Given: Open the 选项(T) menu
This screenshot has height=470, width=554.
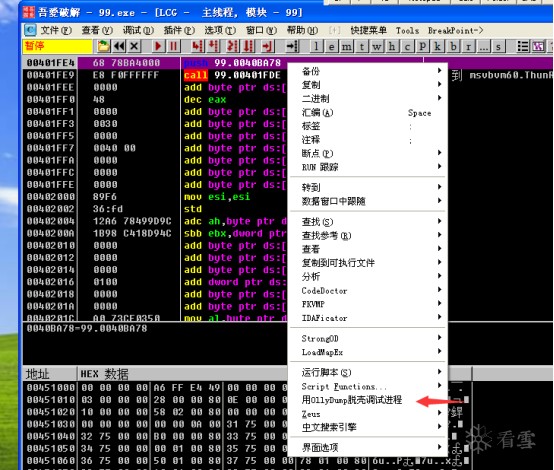Looking at the screenshot, I should tap(220, 30).
